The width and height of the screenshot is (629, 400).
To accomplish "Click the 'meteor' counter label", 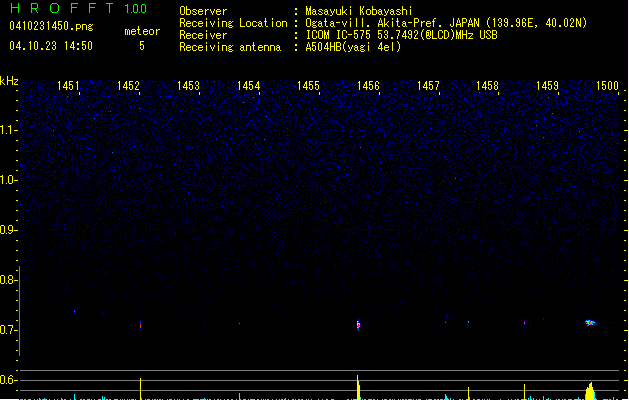I will click(142, 31).
